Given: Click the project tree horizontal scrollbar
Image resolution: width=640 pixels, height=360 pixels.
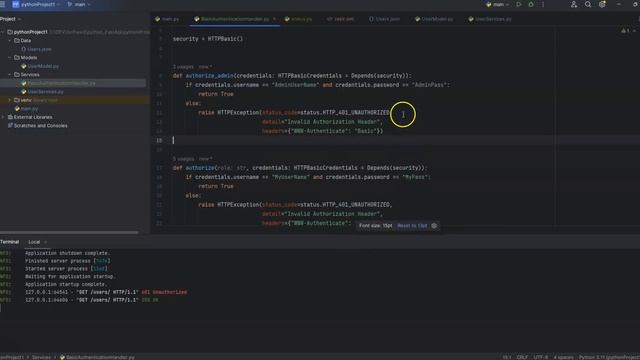Looking at the screenshot, I should (x=69, y=233).
